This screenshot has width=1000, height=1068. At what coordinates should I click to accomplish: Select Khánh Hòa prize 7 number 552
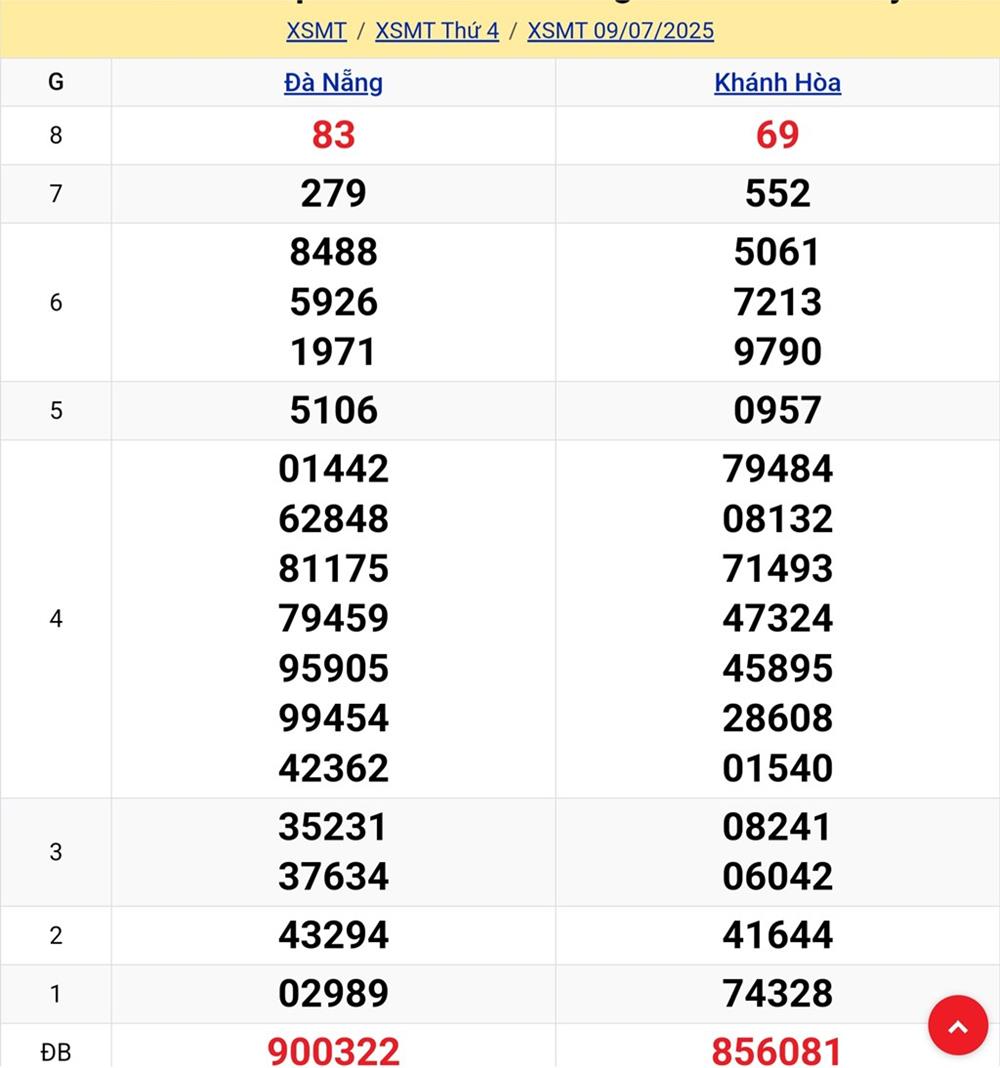tap(777, 193)
